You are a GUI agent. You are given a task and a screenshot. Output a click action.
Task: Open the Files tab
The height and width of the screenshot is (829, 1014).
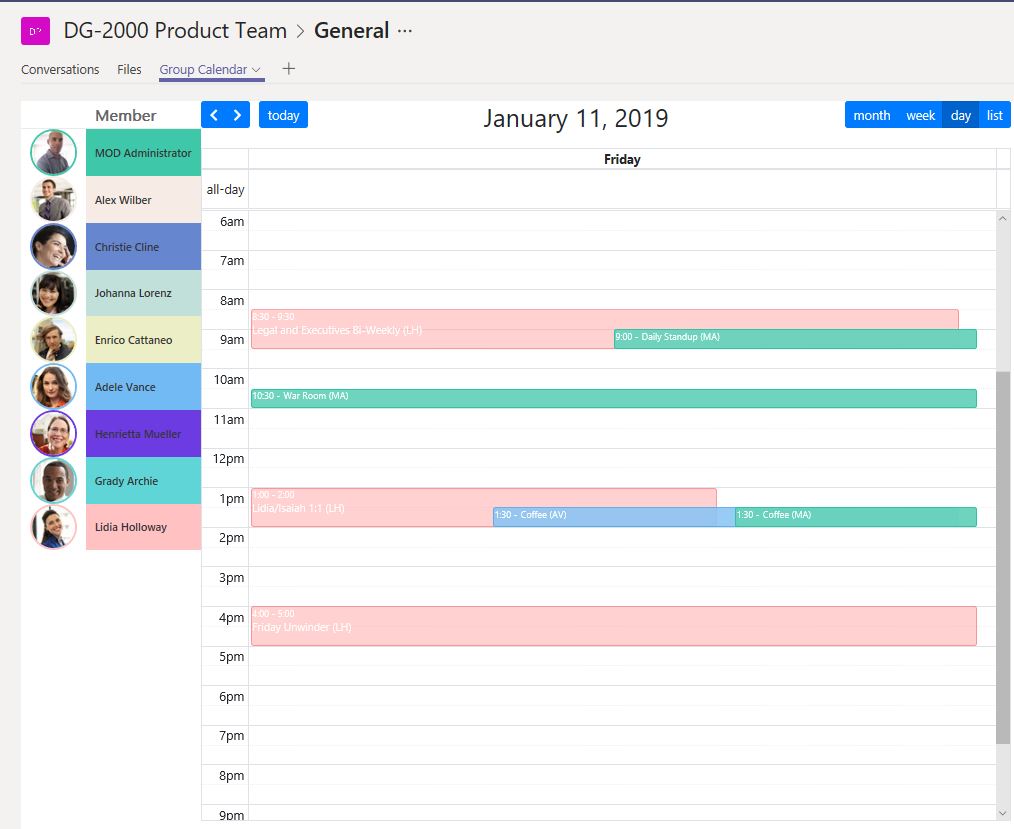tap(129, 69)
